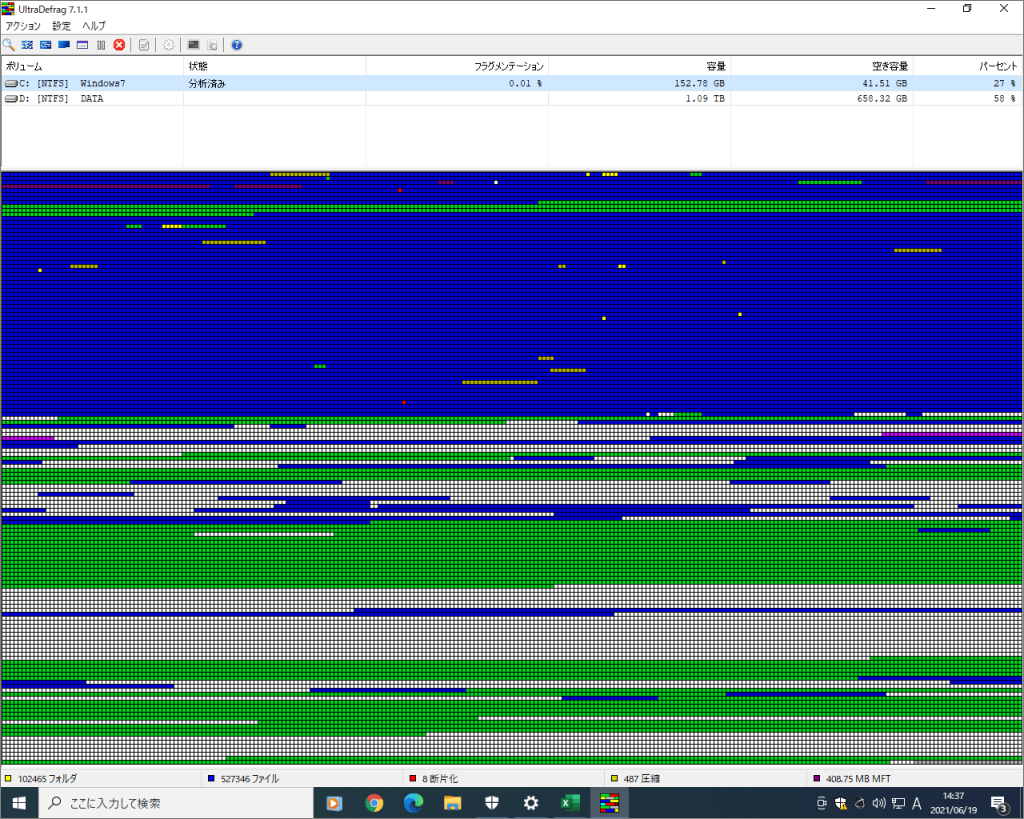The height and width of the screenshot is (819, 1024).
Task: Open help with the blue question mark icon
Action: (236, 44)
